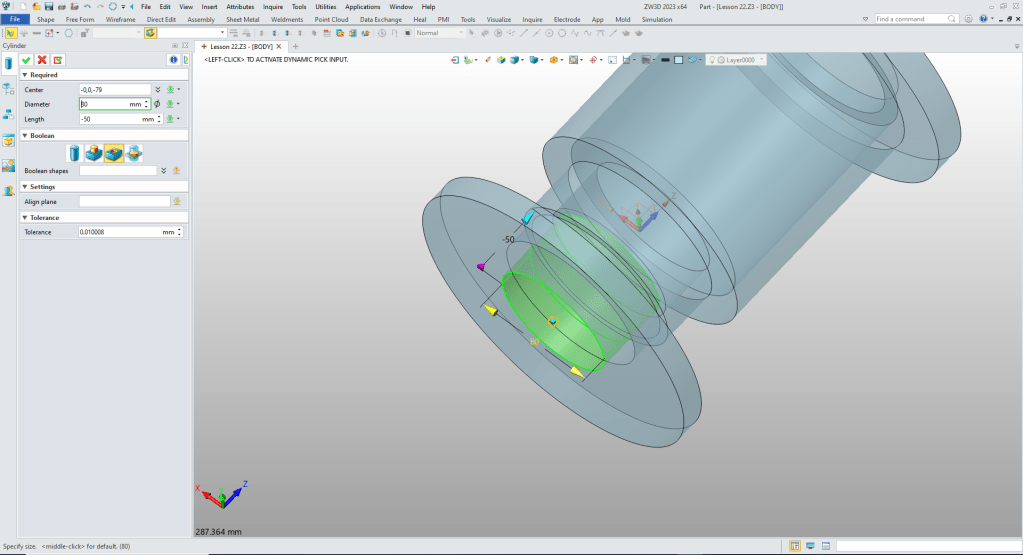Choose the Add boolean operation icon
The image size is (1023, 555).
pyautogui.click(x=94, y=153)
